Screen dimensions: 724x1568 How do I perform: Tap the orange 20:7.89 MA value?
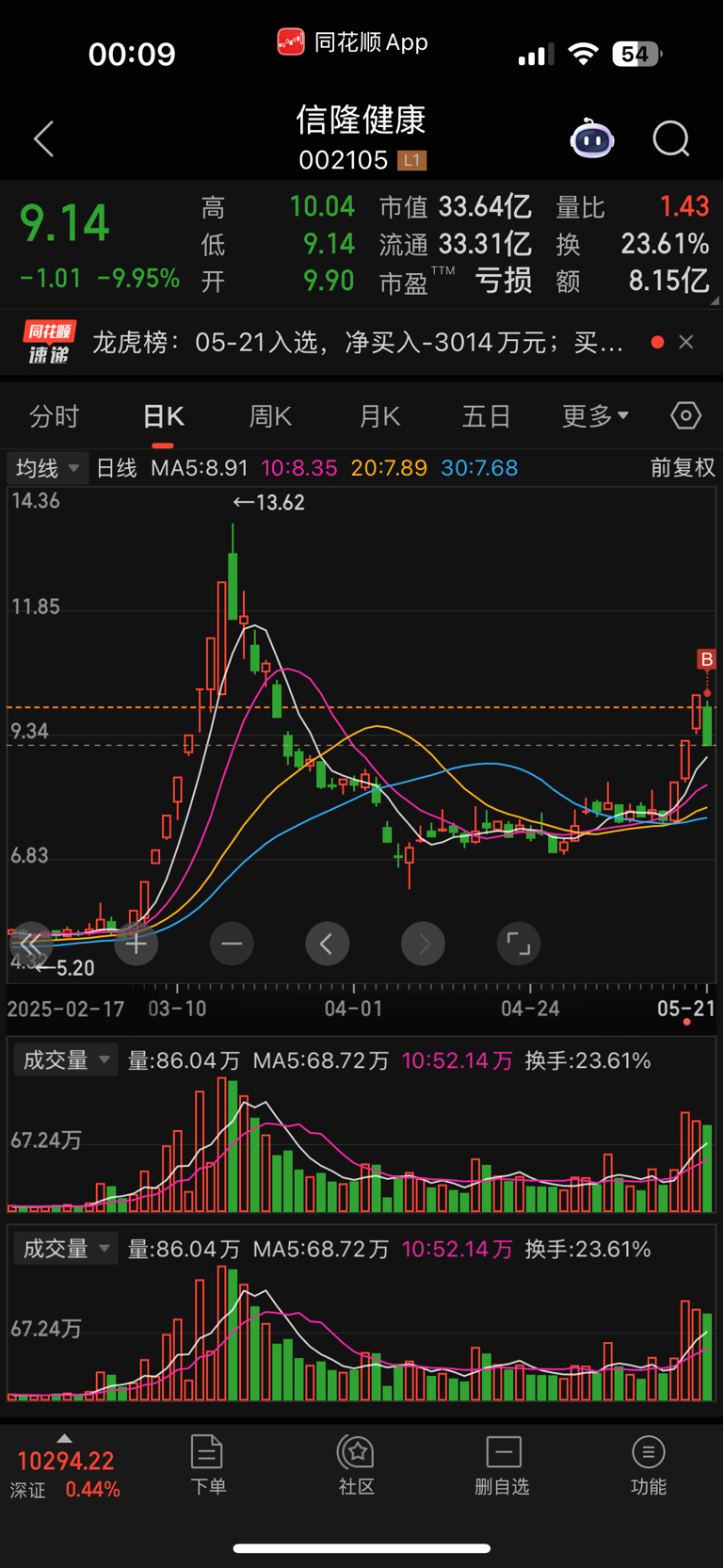[x=389, y=468]
